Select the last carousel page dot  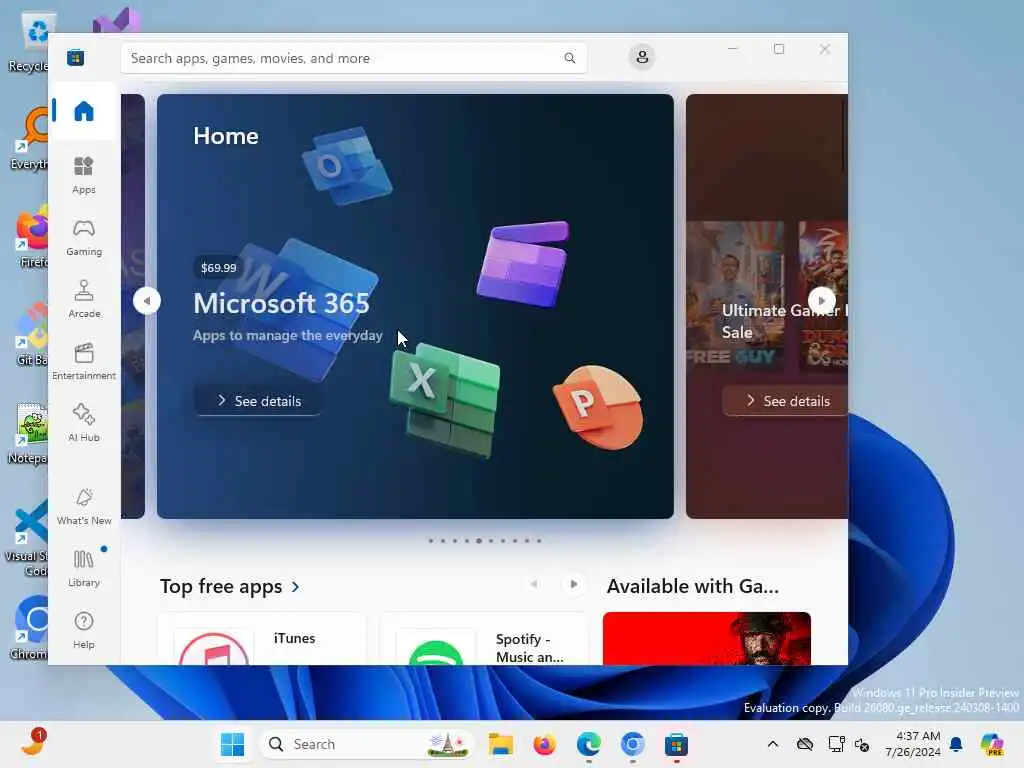[539, 541]
